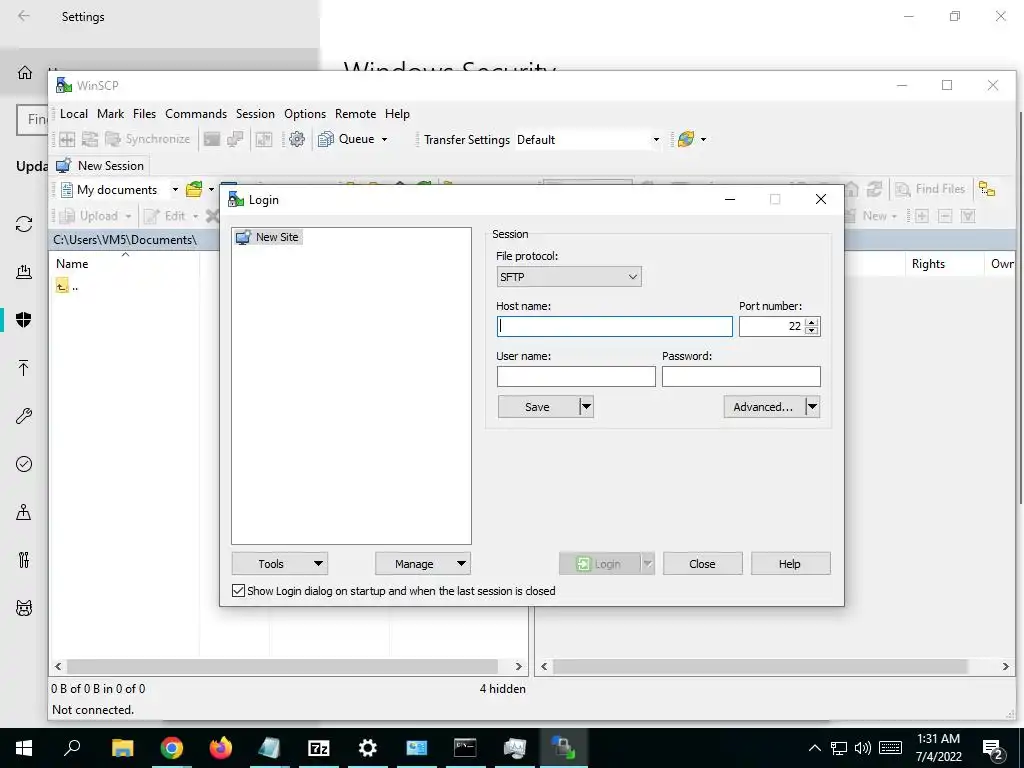Click the Synchronize toolbar button
Image resolution: width=1024 pixels, height=768 pixels.
point(148,139)
